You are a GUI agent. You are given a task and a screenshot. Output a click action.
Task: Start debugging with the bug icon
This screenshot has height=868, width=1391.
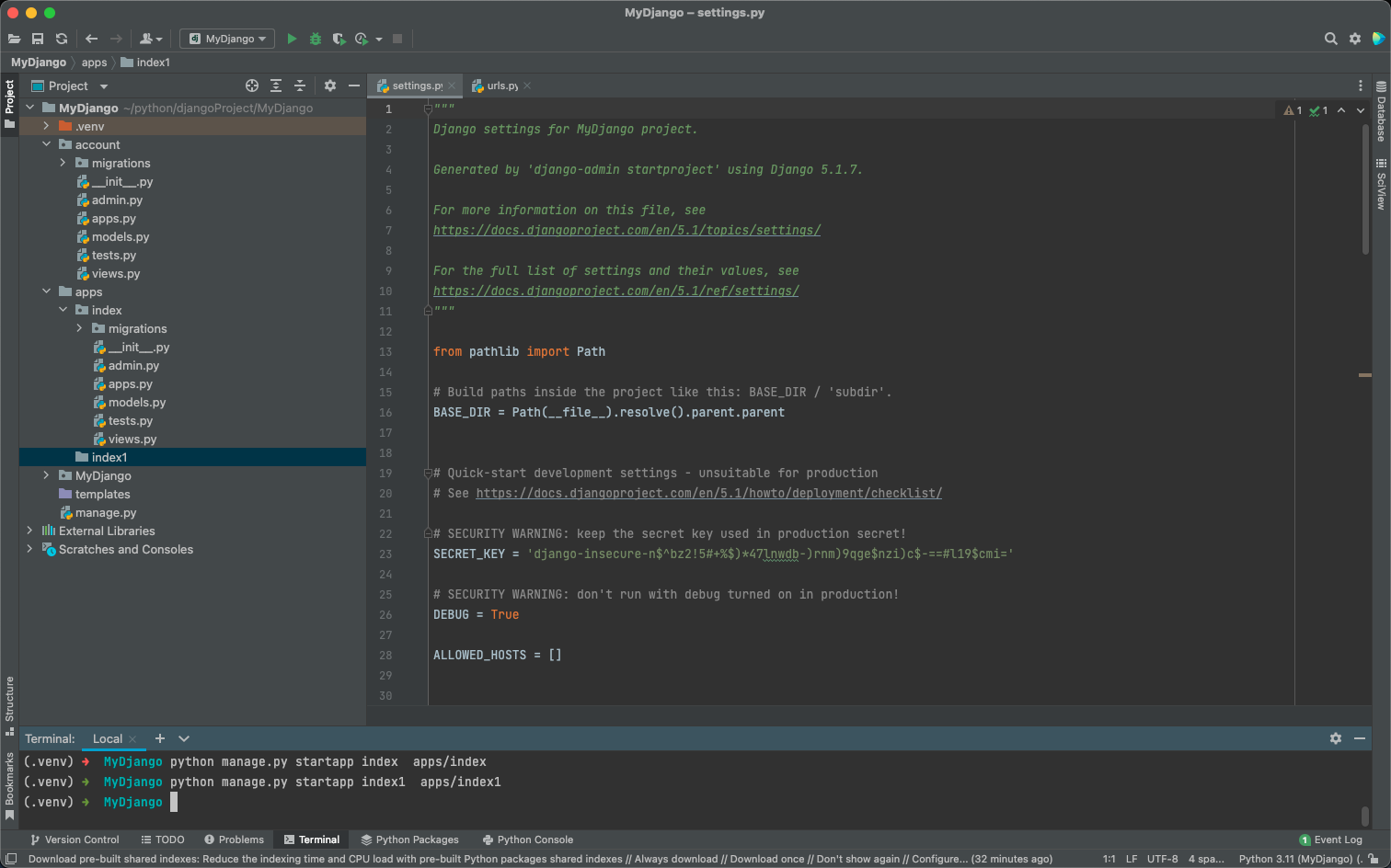(316, 39)
